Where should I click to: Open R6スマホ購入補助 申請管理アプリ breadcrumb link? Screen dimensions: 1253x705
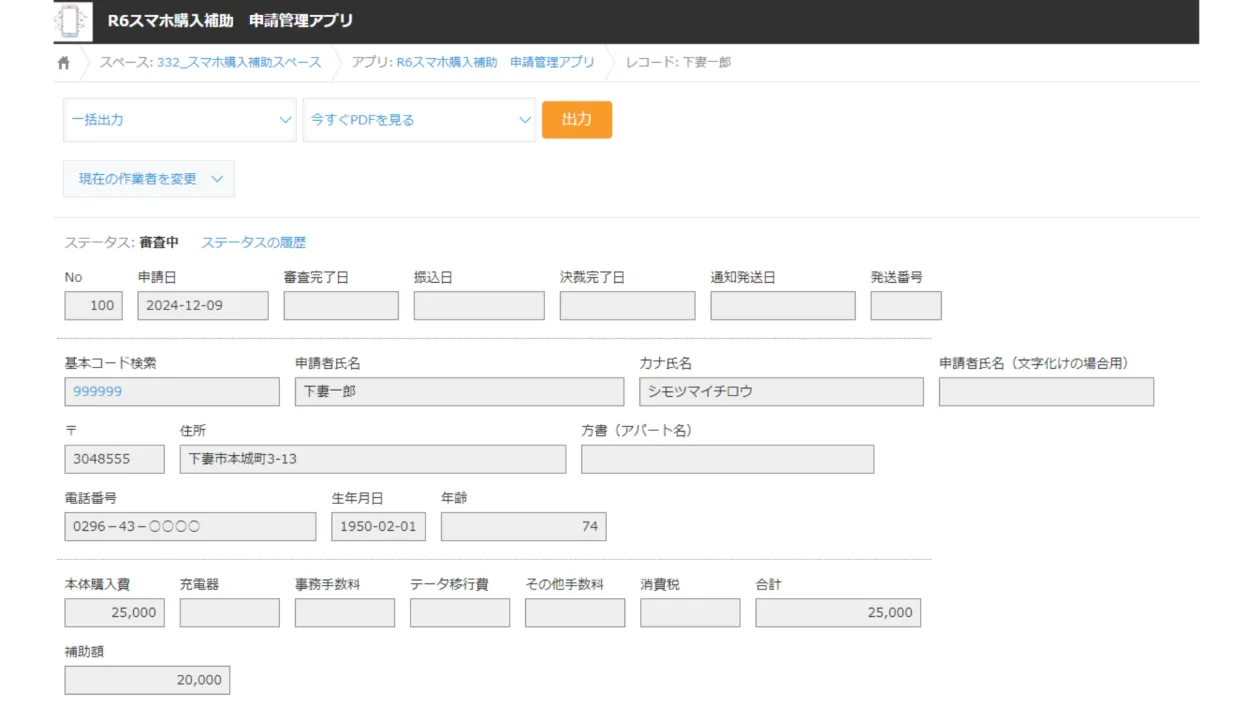coord(495,62)
